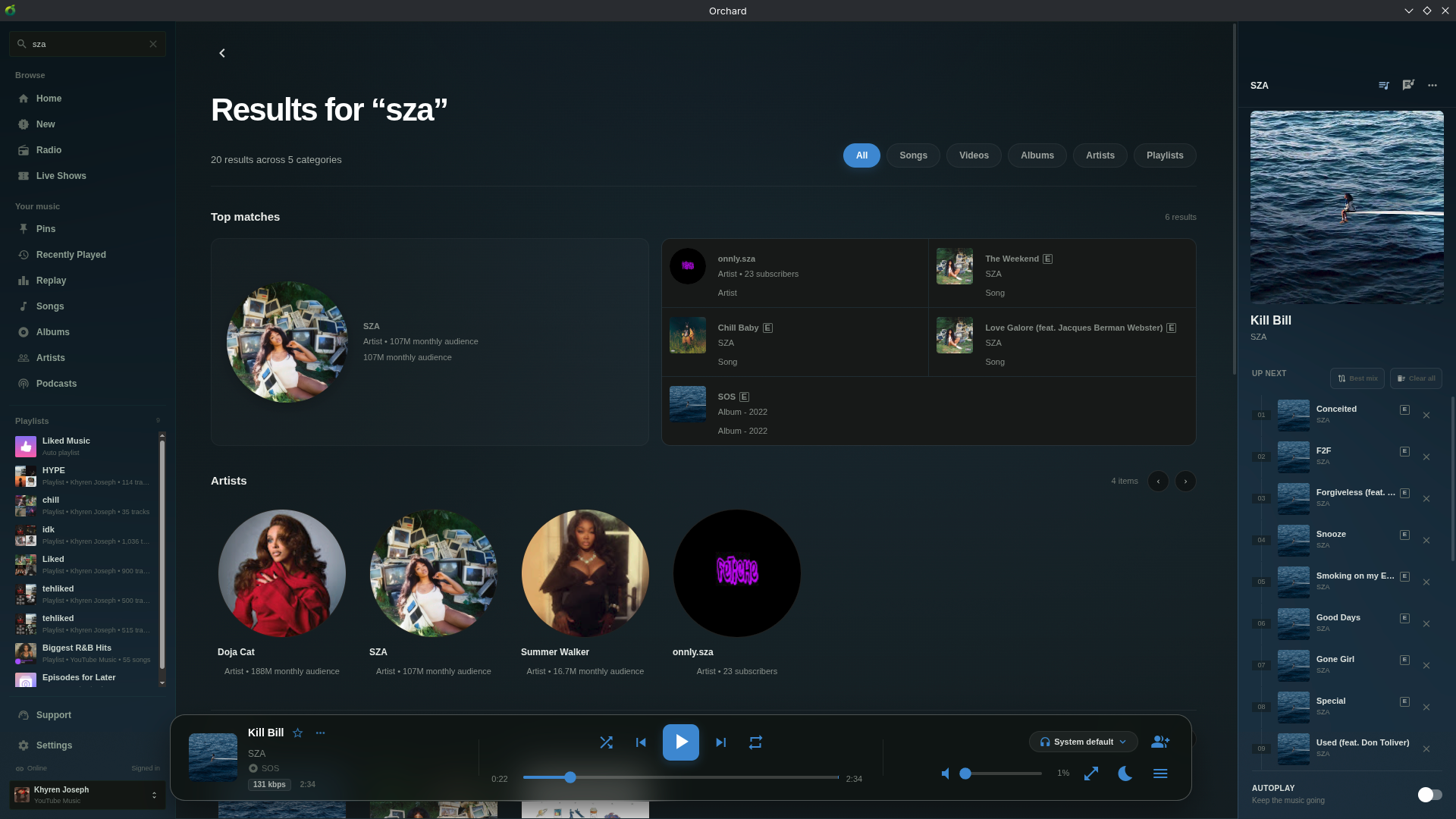Toggle repeat mode
The height and width of the screenshot is (819, 1456).
(x=755, y=742)
